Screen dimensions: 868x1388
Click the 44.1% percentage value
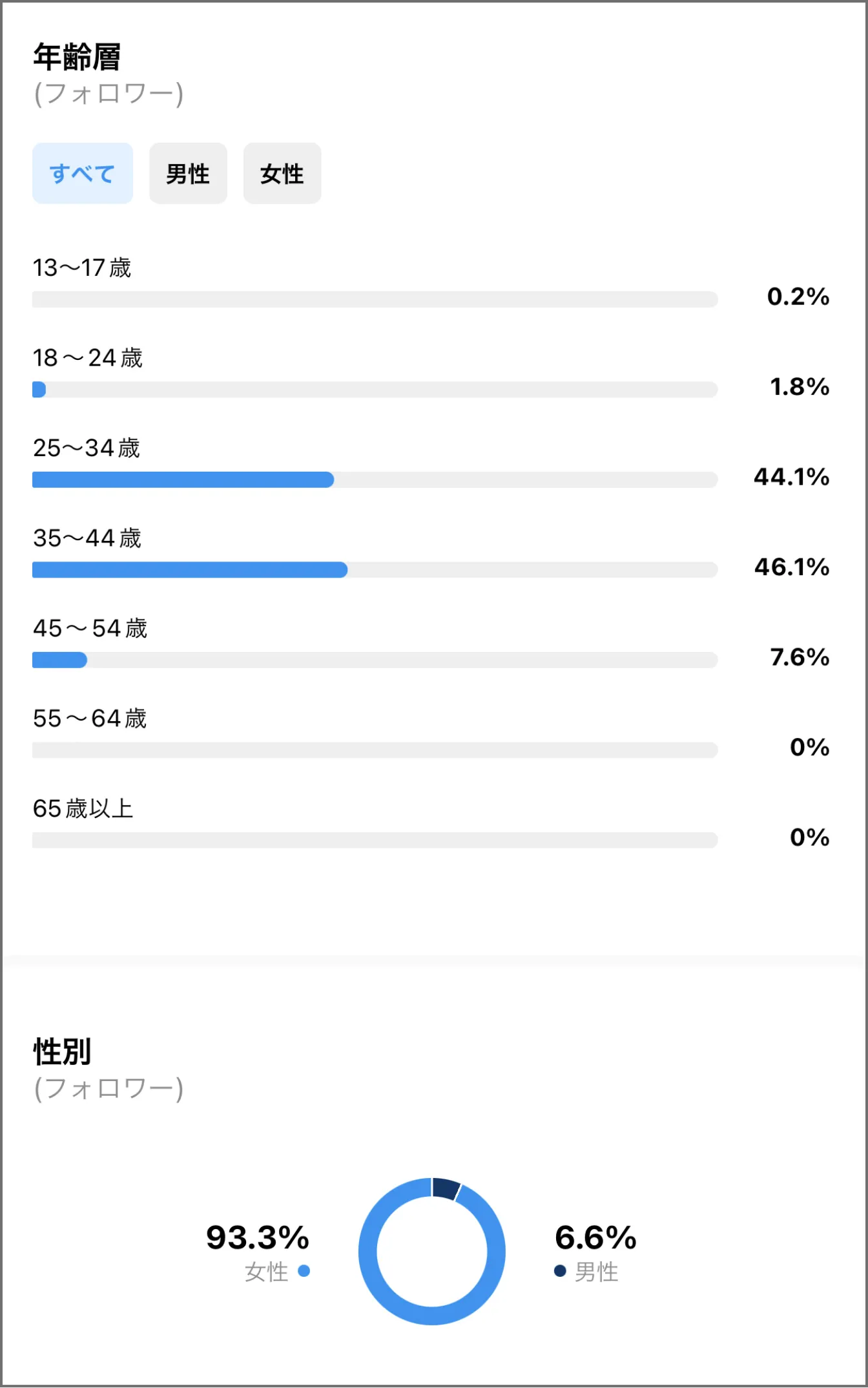point(792,477)
